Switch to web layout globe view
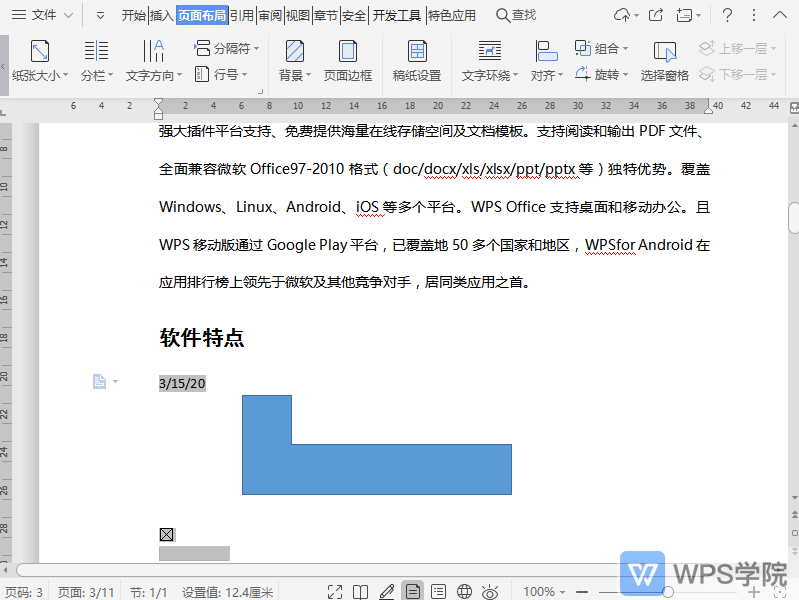The width and height of the screenshot is (799, 600). pos(464,592)
